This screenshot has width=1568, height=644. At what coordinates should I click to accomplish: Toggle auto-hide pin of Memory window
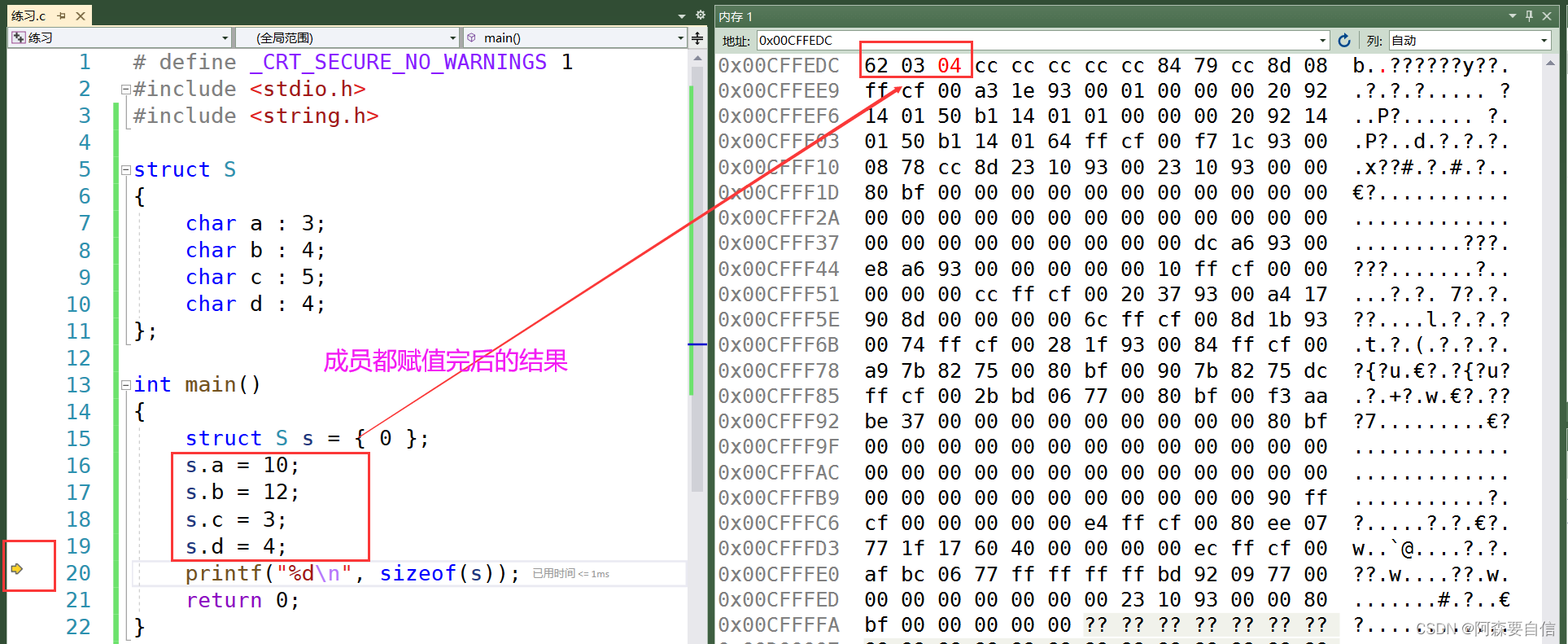pos(1529,15)
